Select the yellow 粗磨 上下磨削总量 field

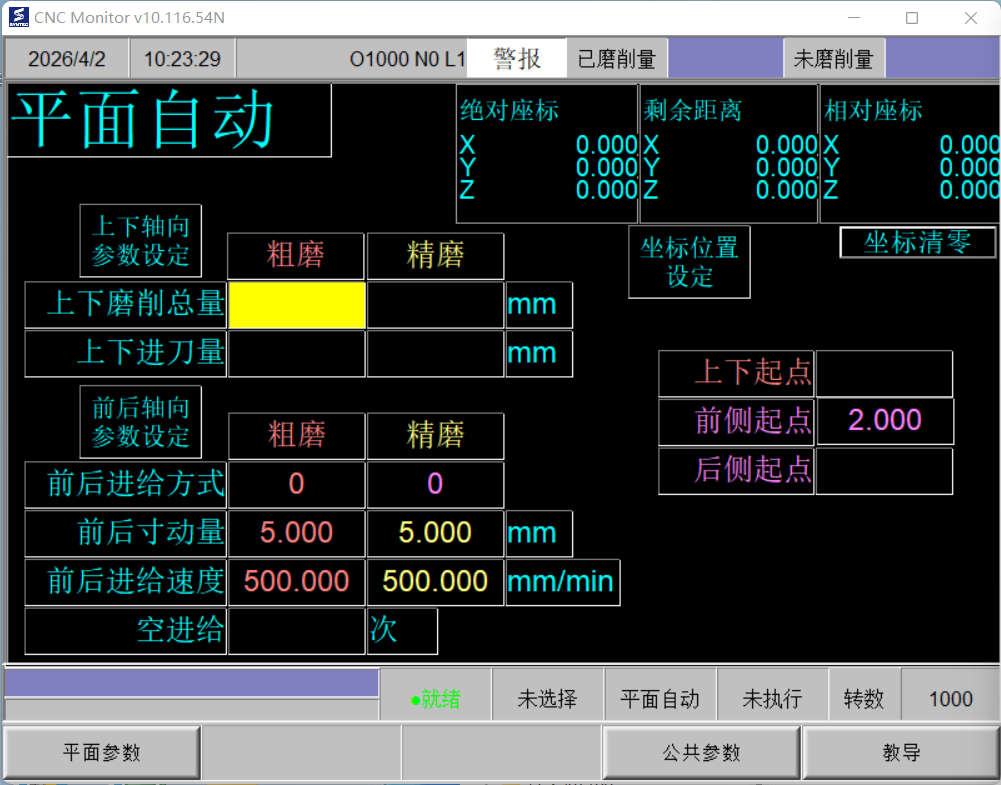297,305
